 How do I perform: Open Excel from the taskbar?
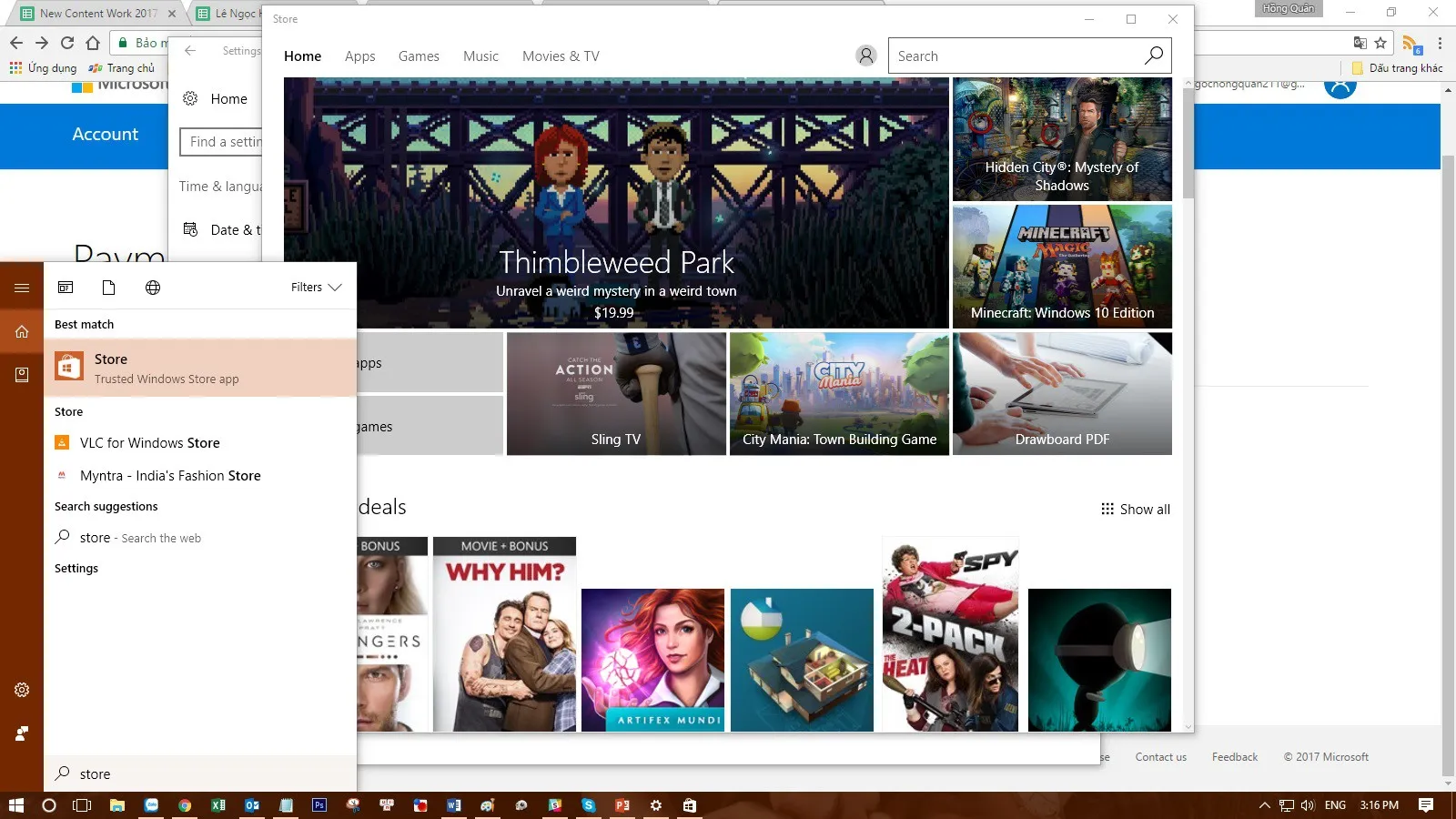[x=218, y=805]
